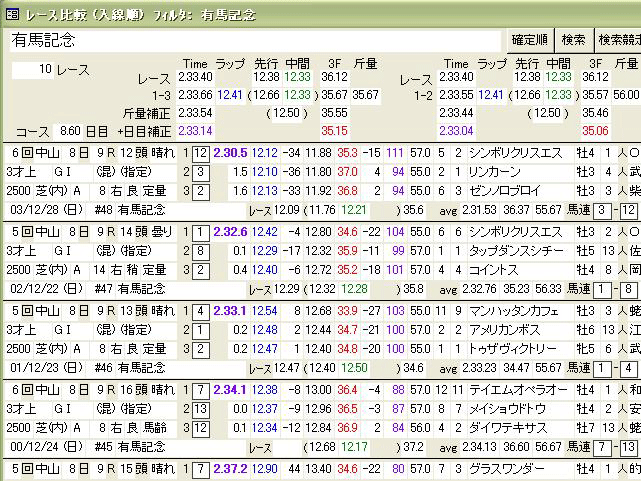Click red 3F value 33.9 of マンハッタンカフェ
This screenshot has width=641, height=481.
tap(347, 311)
